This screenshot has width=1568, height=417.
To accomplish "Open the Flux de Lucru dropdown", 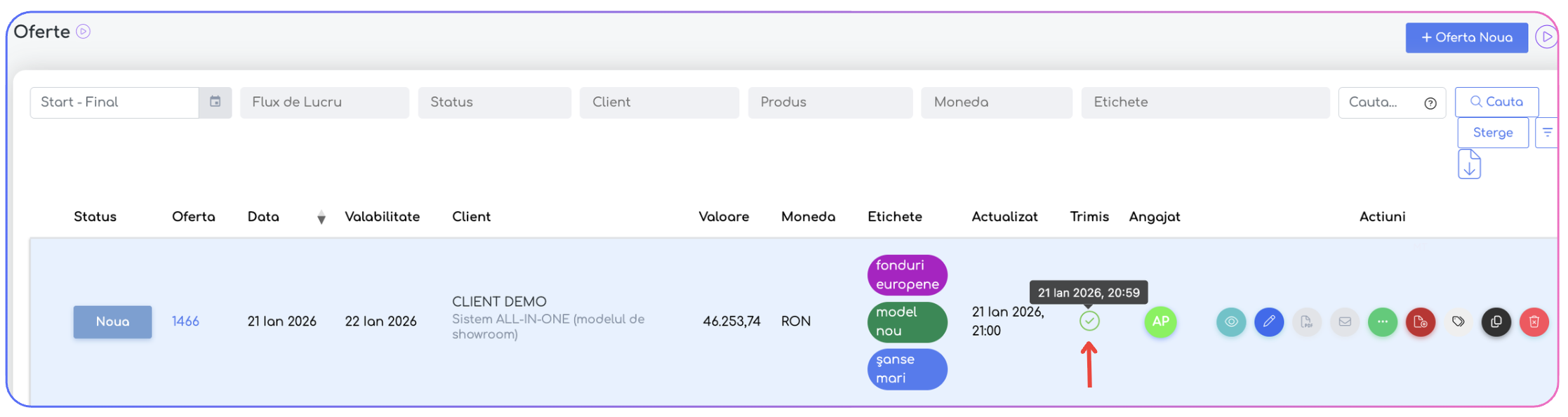I will click(324, 102).
